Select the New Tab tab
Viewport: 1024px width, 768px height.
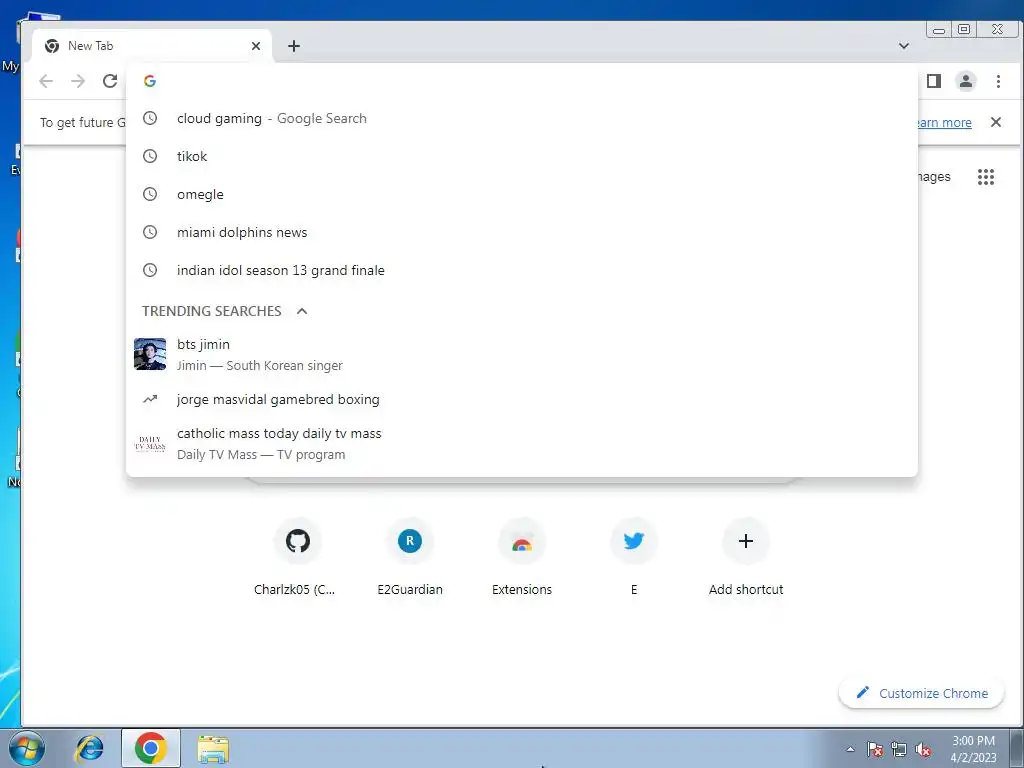coord(152,46)
